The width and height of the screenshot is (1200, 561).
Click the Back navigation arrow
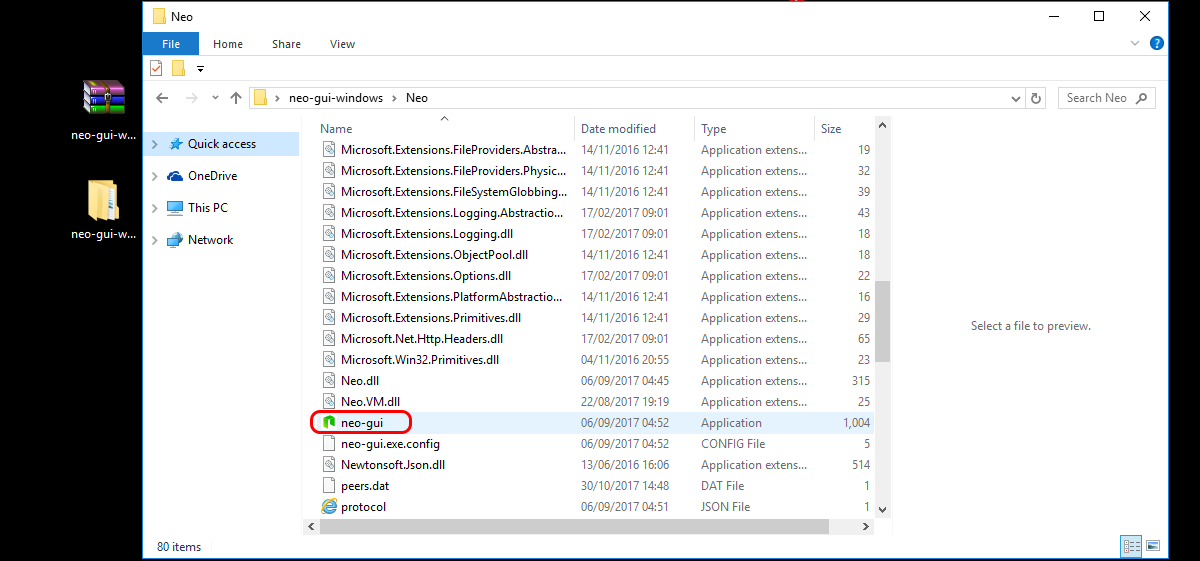point(162,98)
